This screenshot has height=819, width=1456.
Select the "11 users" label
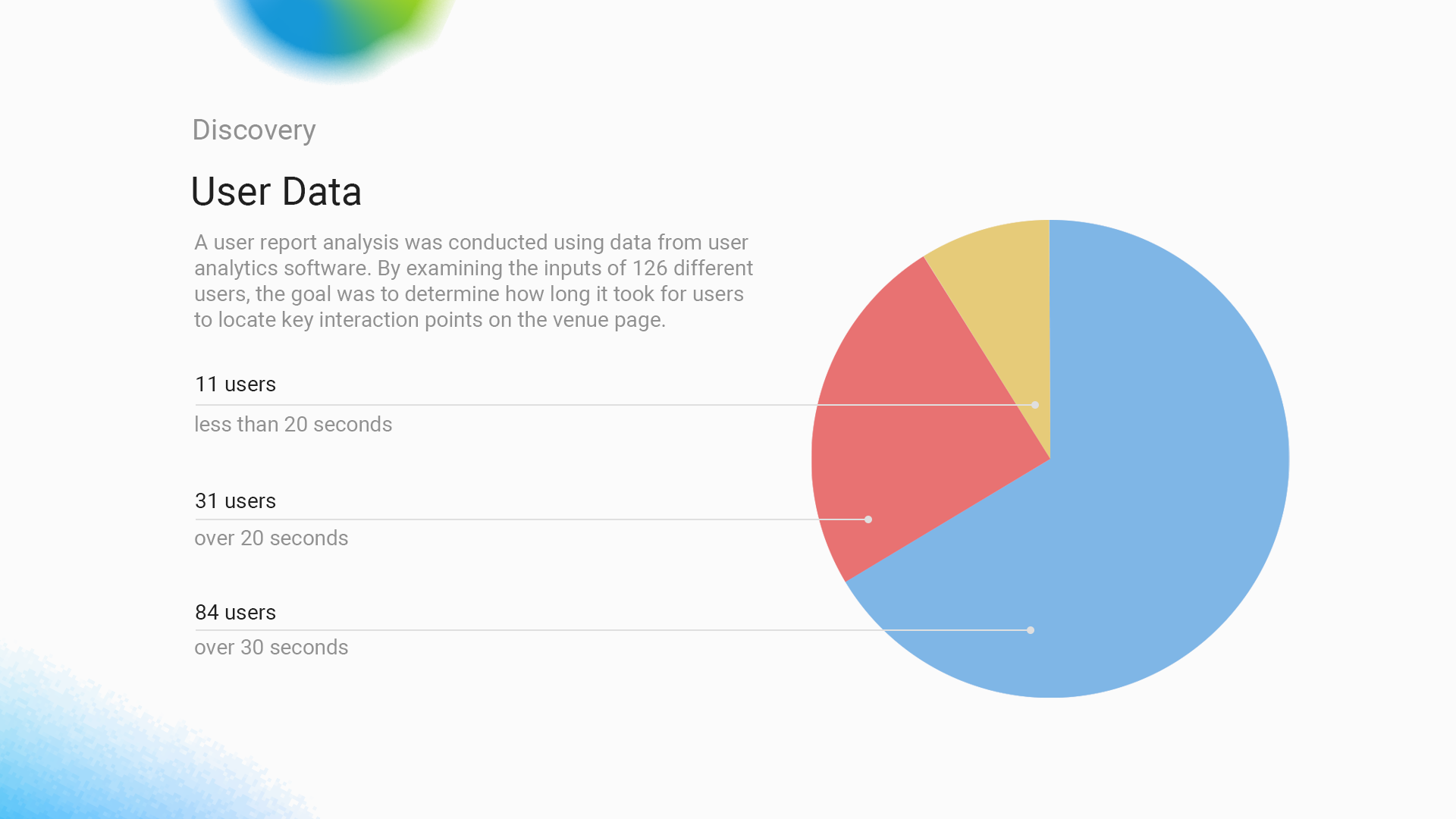235,384
